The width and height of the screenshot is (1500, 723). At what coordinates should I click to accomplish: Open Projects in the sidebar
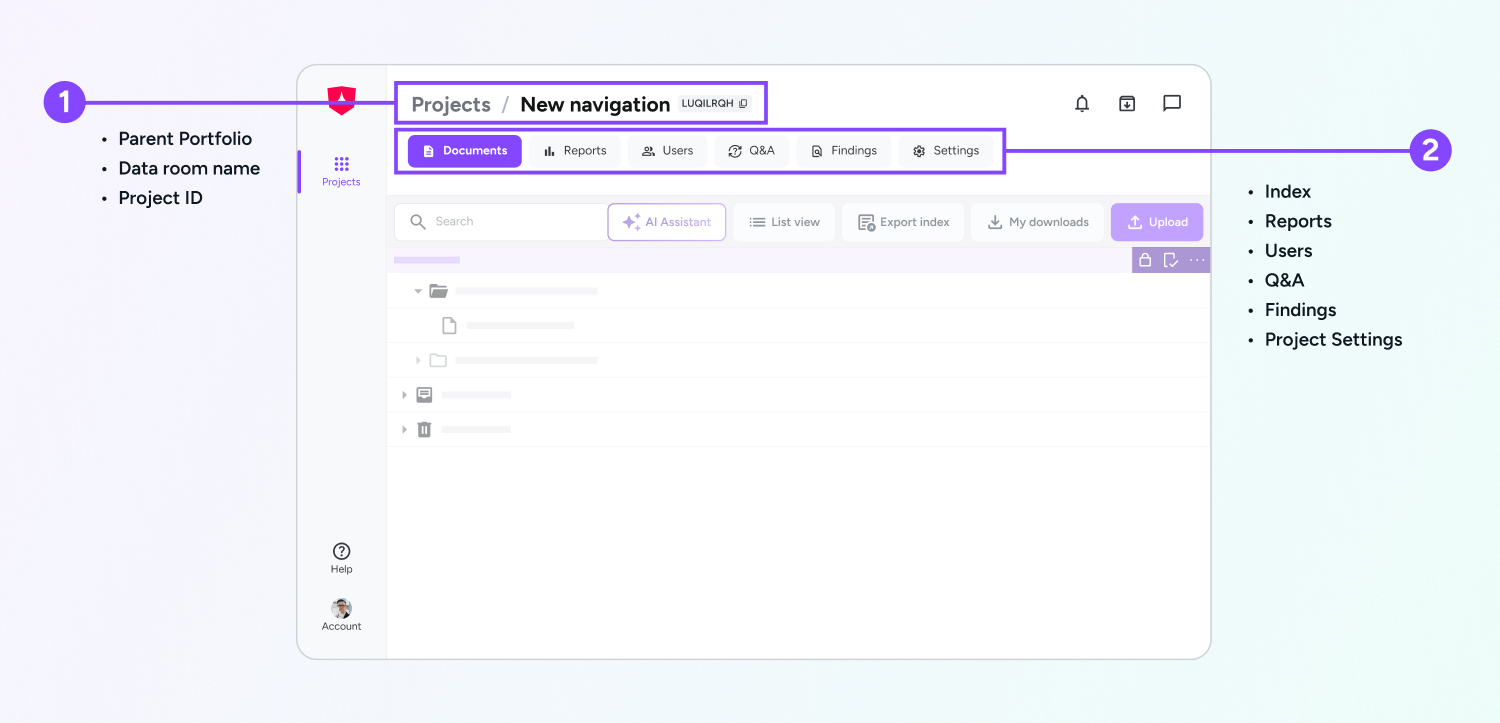(x=341, y=171)
